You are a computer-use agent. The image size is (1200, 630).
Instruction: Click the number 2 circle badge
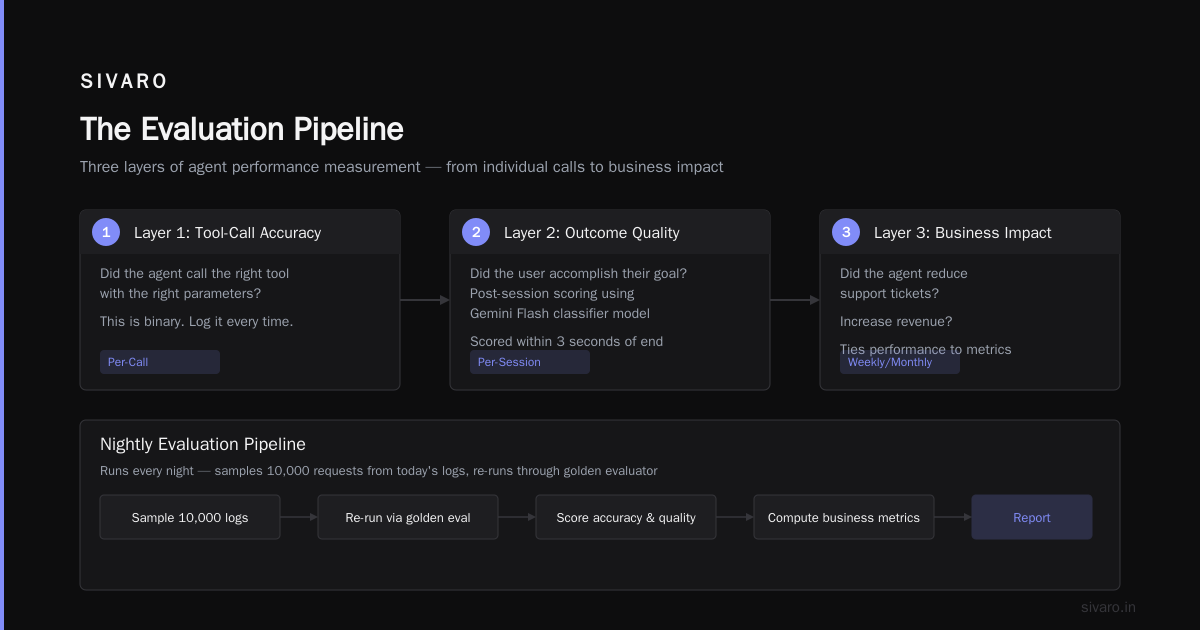coord(476,232)
